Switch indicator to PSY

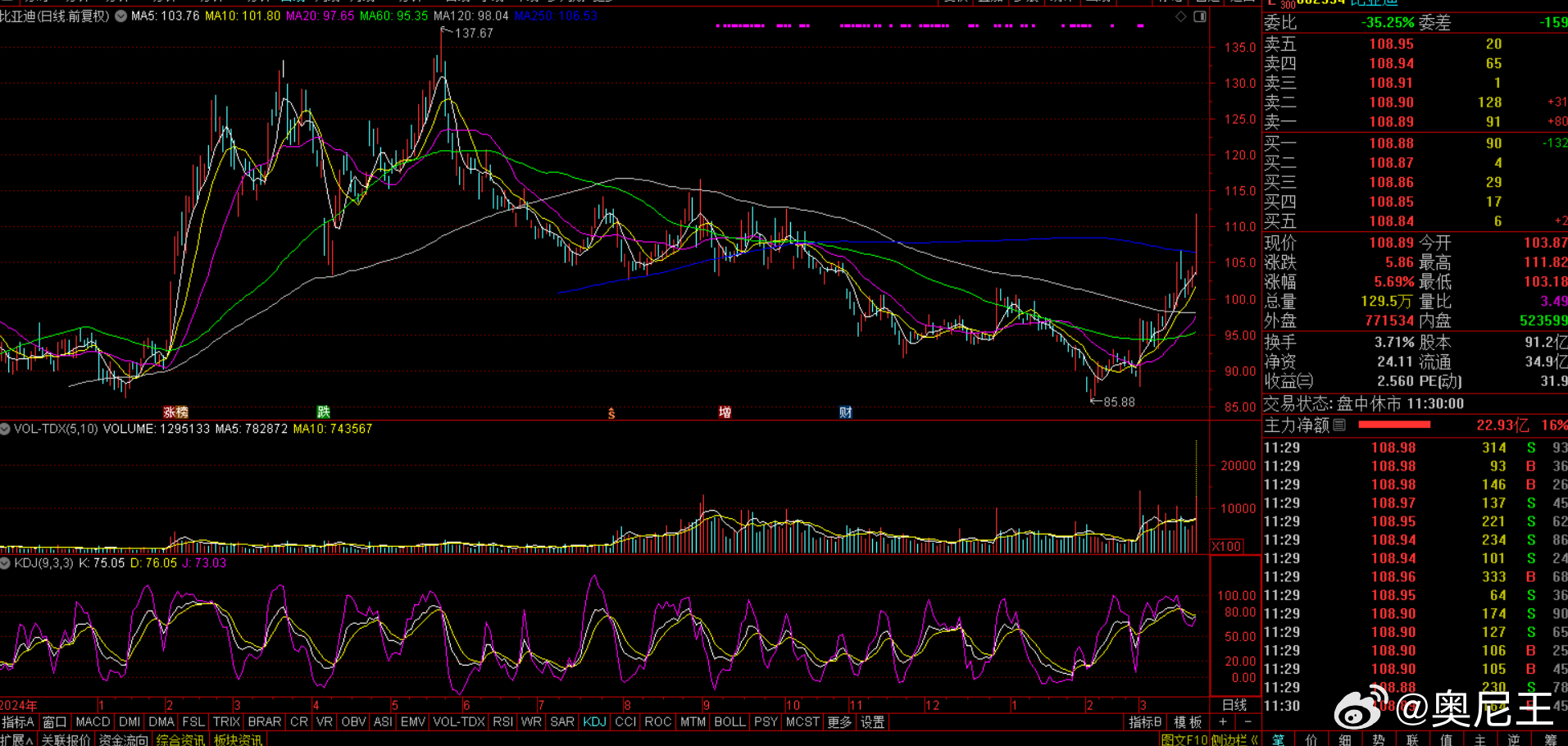tap(766, 722)
